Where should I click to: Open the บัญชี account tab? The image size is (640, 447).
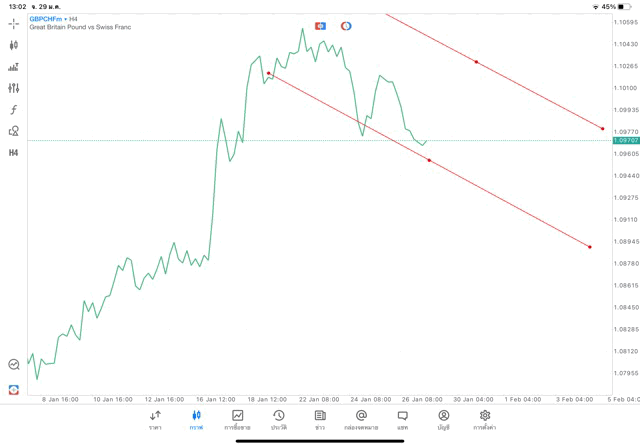(x=443, y=420)
